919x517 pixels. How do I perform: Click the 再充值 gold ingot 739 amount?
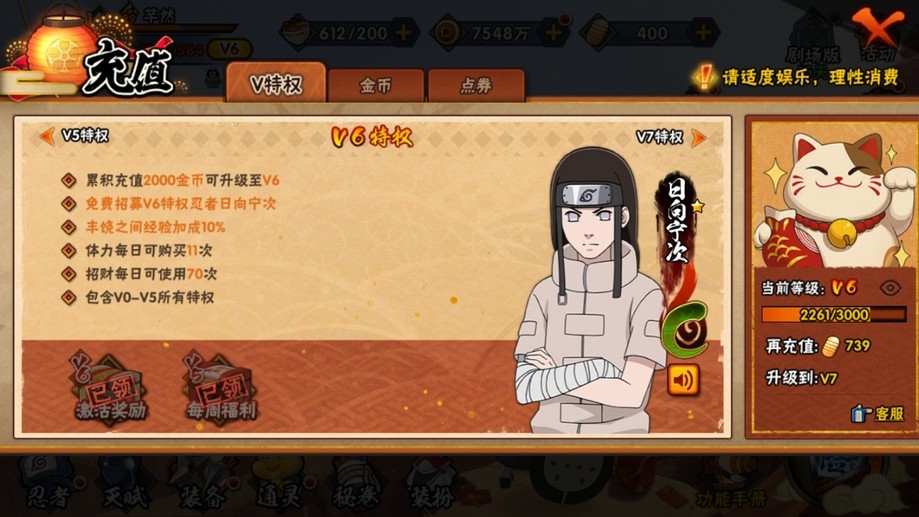coord(845,346)
